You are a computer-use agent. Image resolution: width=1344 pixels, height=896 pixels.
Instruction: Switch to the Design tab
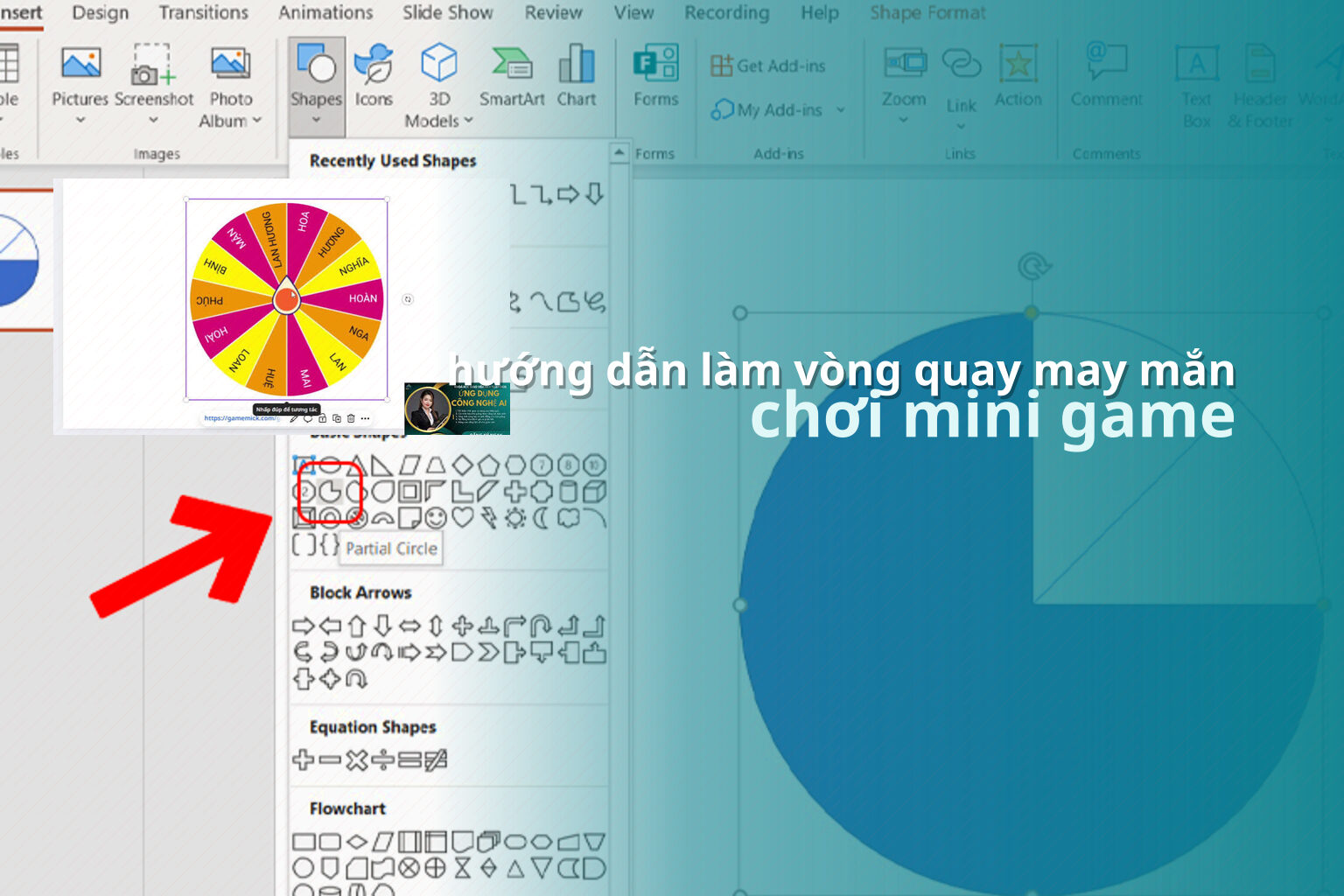coord(100,13)
